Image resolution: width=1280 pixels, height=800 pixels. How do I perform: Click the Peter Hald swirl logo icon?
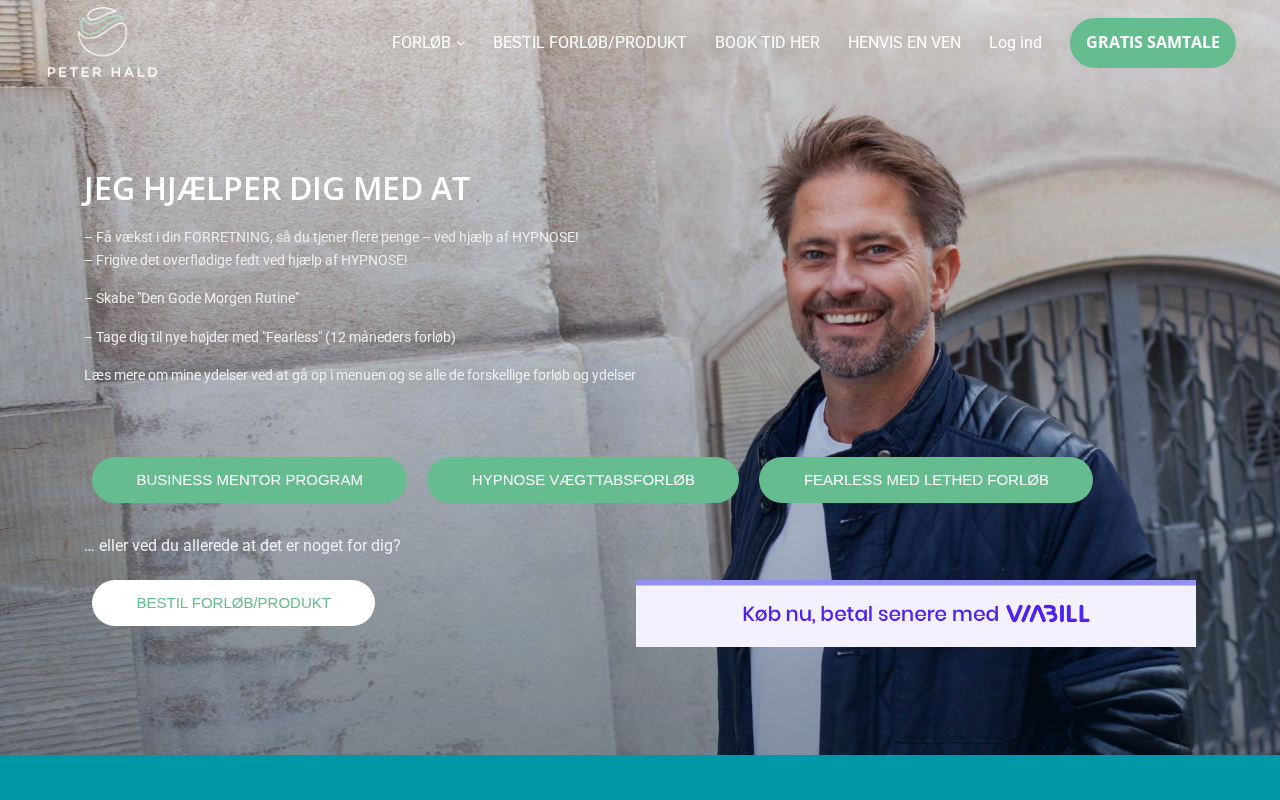click(x=104, y=32)
